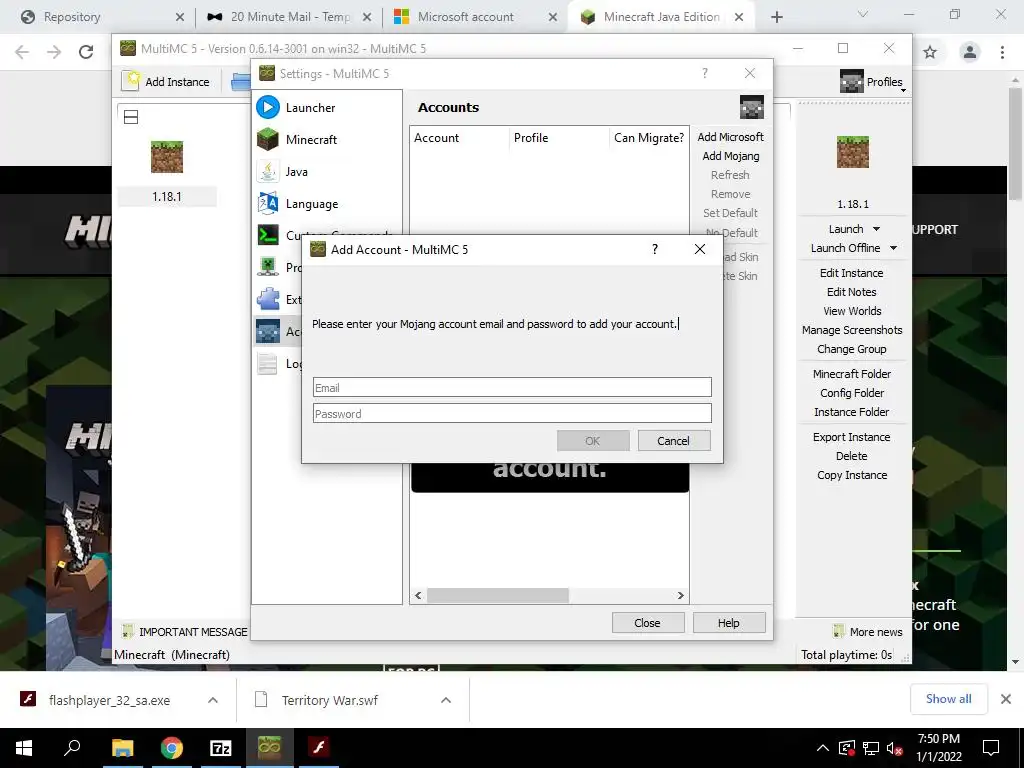Expand the Launch dropdown arrow
1024x768 pixels.
point(876,229)
